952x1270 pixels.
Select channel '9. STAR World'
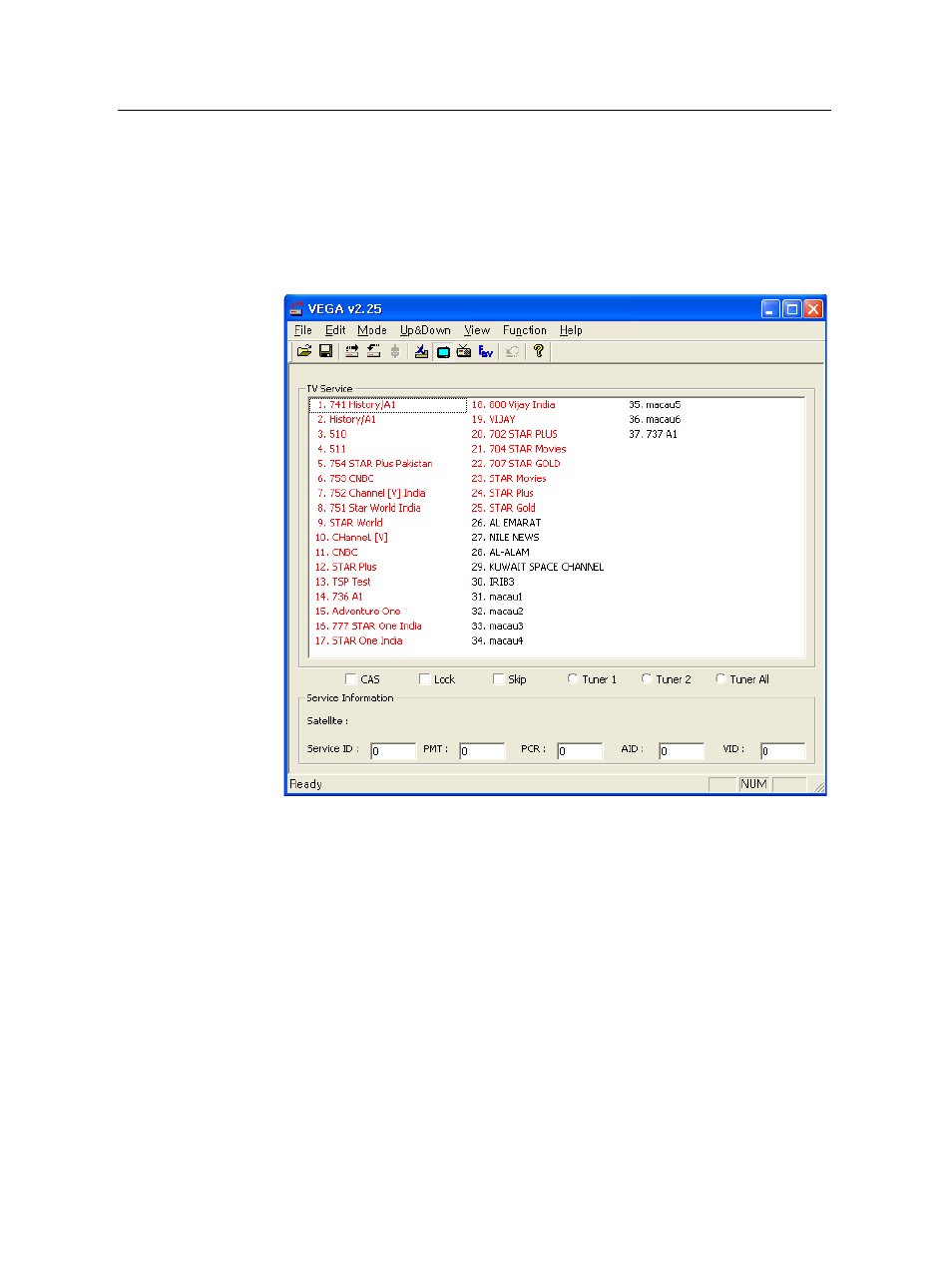(350, 523)
